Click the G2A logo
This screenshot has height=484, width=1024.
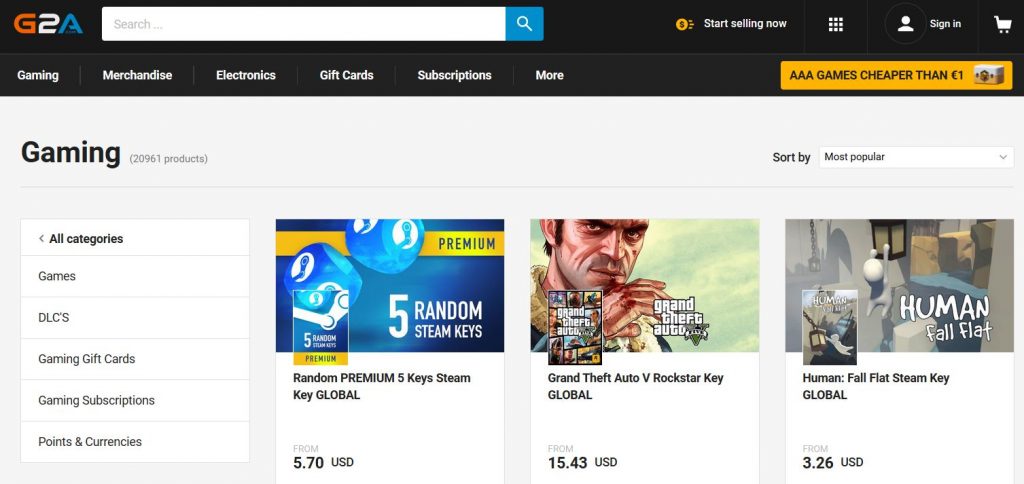click(48, 24)
